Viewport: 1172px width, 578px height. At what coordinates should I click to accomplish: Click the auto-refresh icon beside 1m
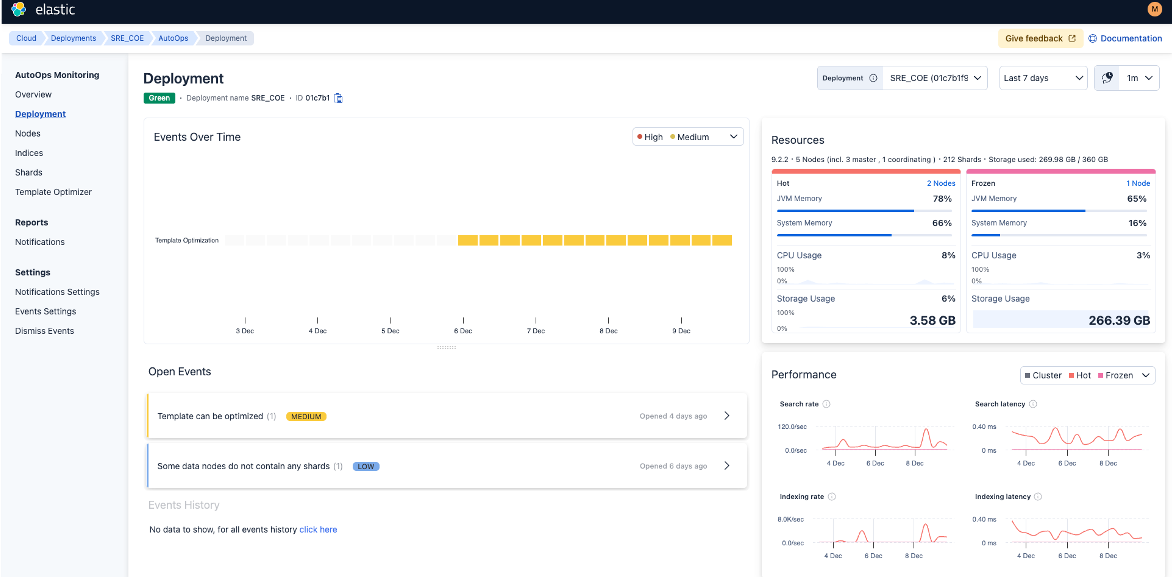pyautogui.click(x=1107, y=78)
